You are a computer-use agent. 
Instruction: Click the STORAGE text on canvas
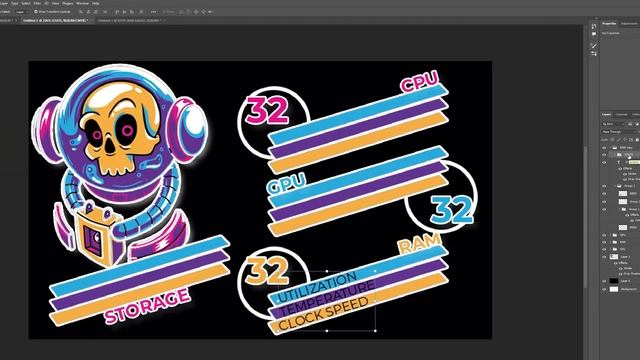[147, 306]
